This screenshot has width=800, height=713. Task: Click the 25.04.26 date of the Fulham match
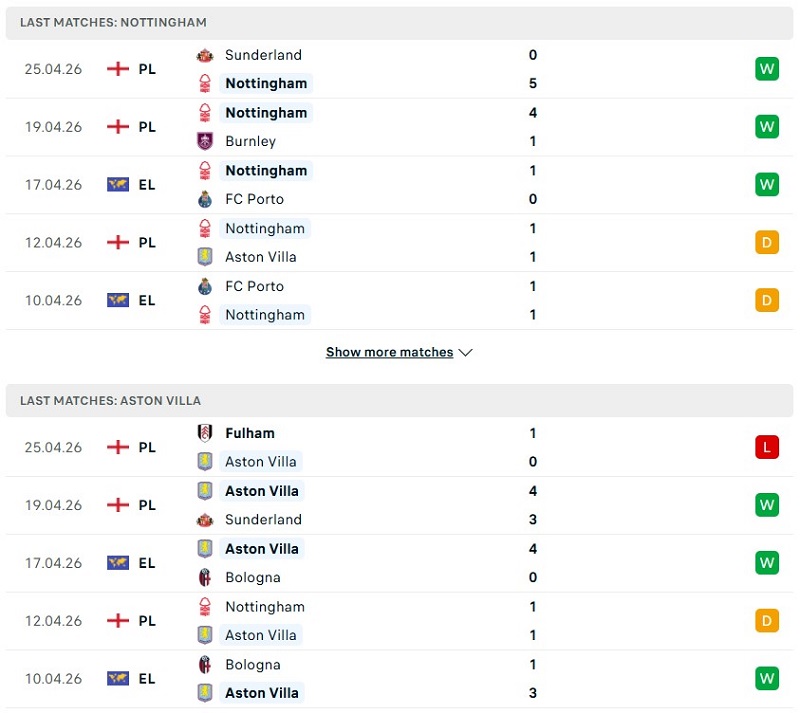53,447
